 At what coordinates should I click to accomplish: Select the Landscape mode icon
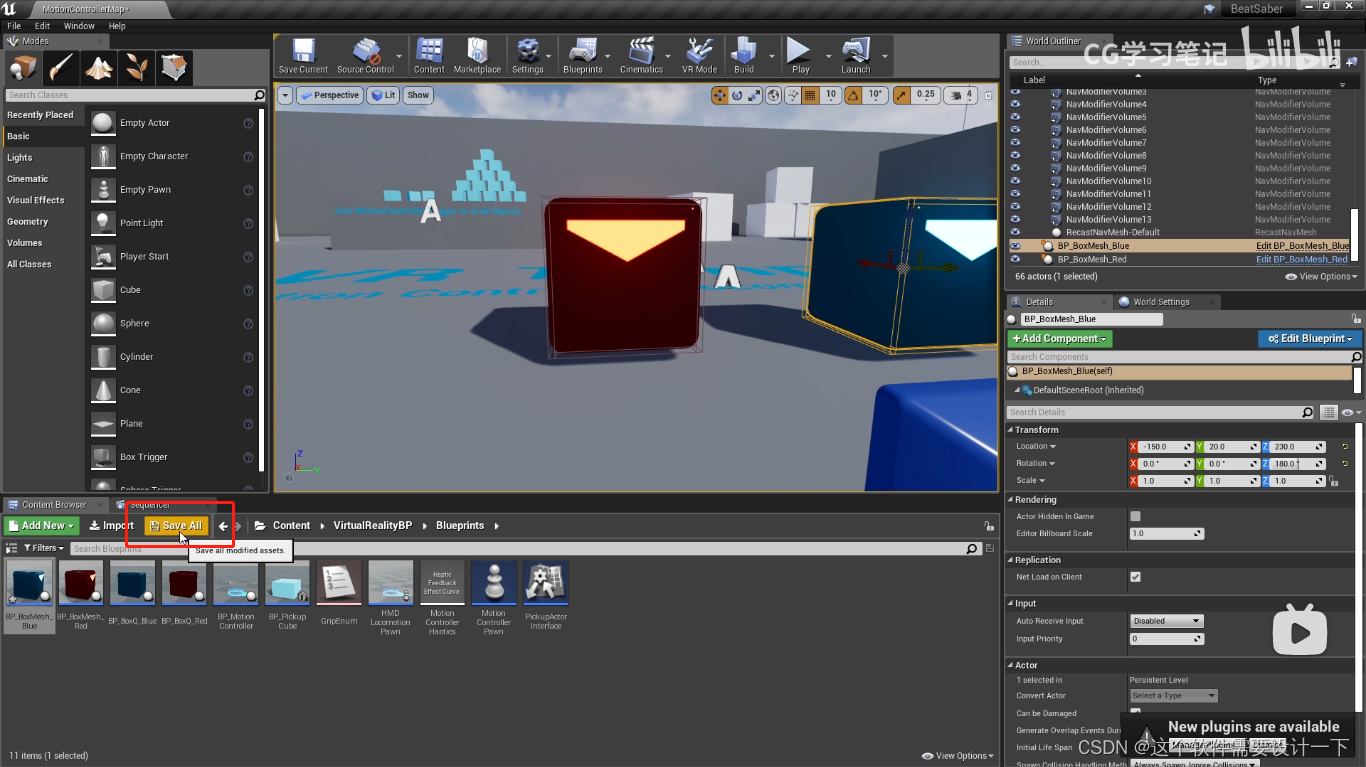click(x=98, y=67)
